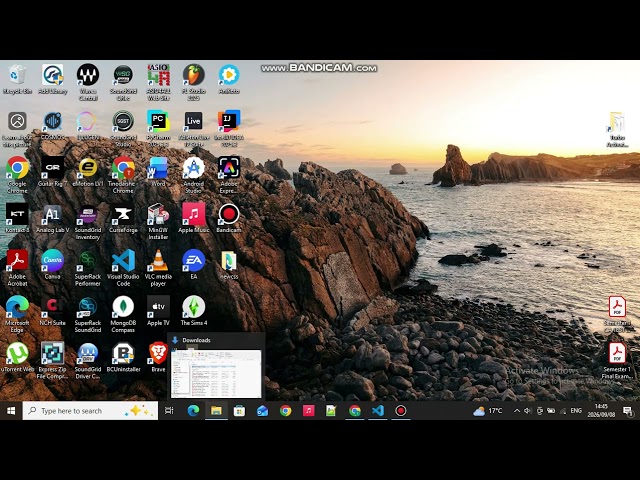
Task: Open the volume control in the system tray
Action: click(527, 411)
